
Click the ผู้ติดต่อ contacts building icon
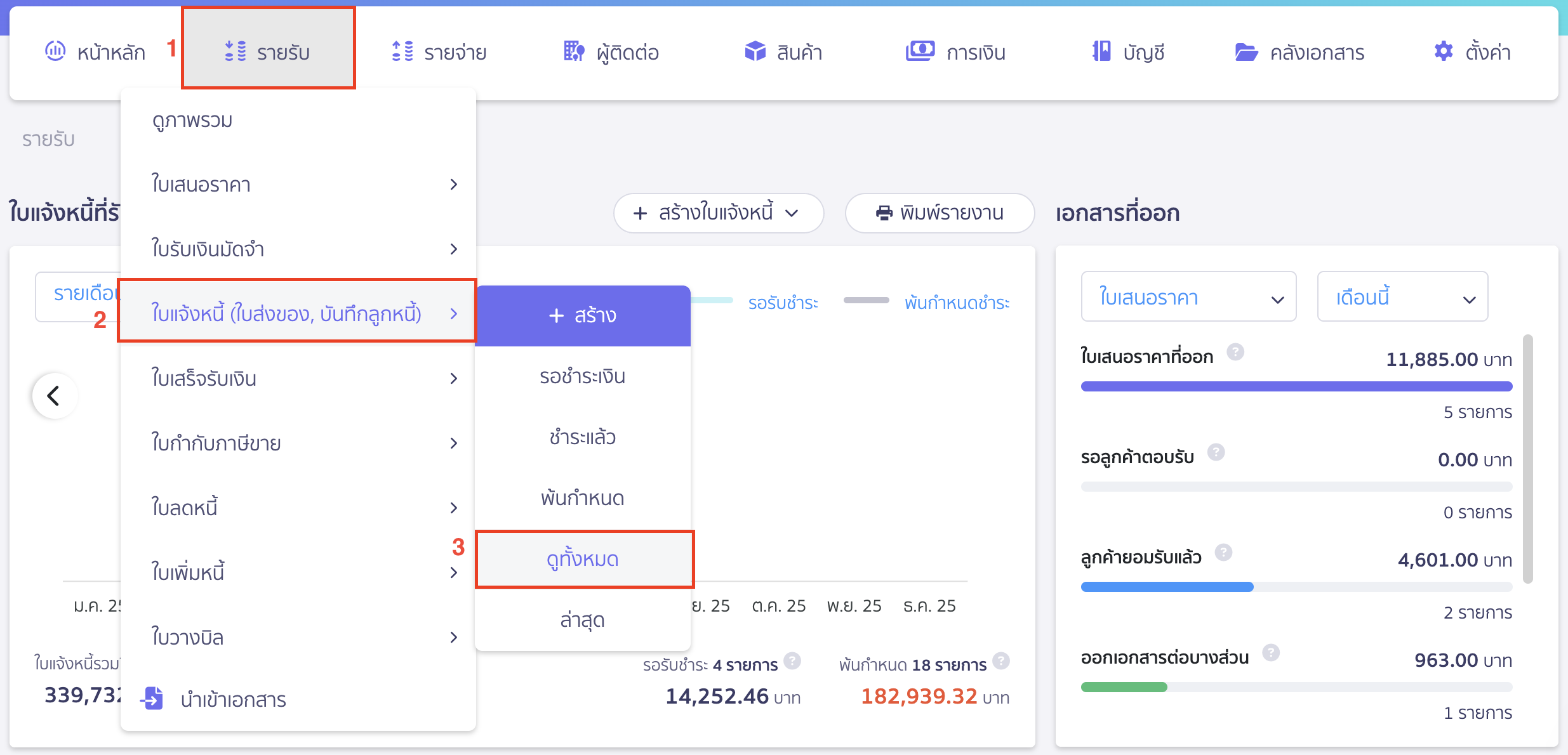pos(574,51)
